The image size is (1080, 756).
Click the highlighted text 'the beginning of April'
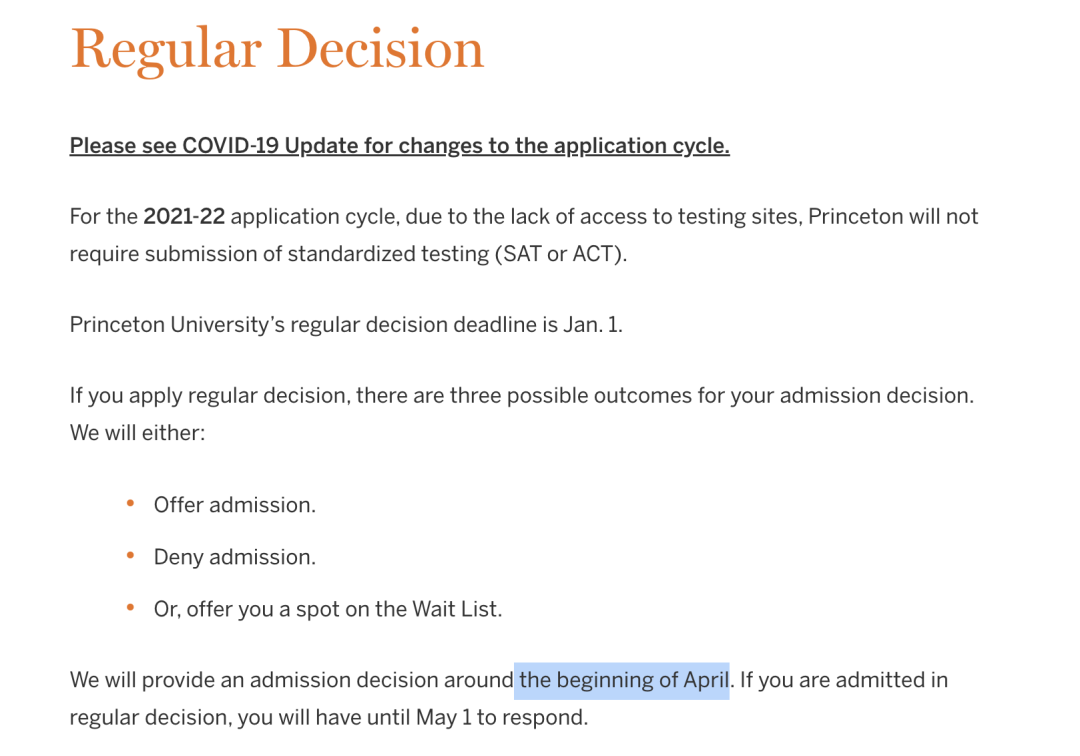pos(622,680)
